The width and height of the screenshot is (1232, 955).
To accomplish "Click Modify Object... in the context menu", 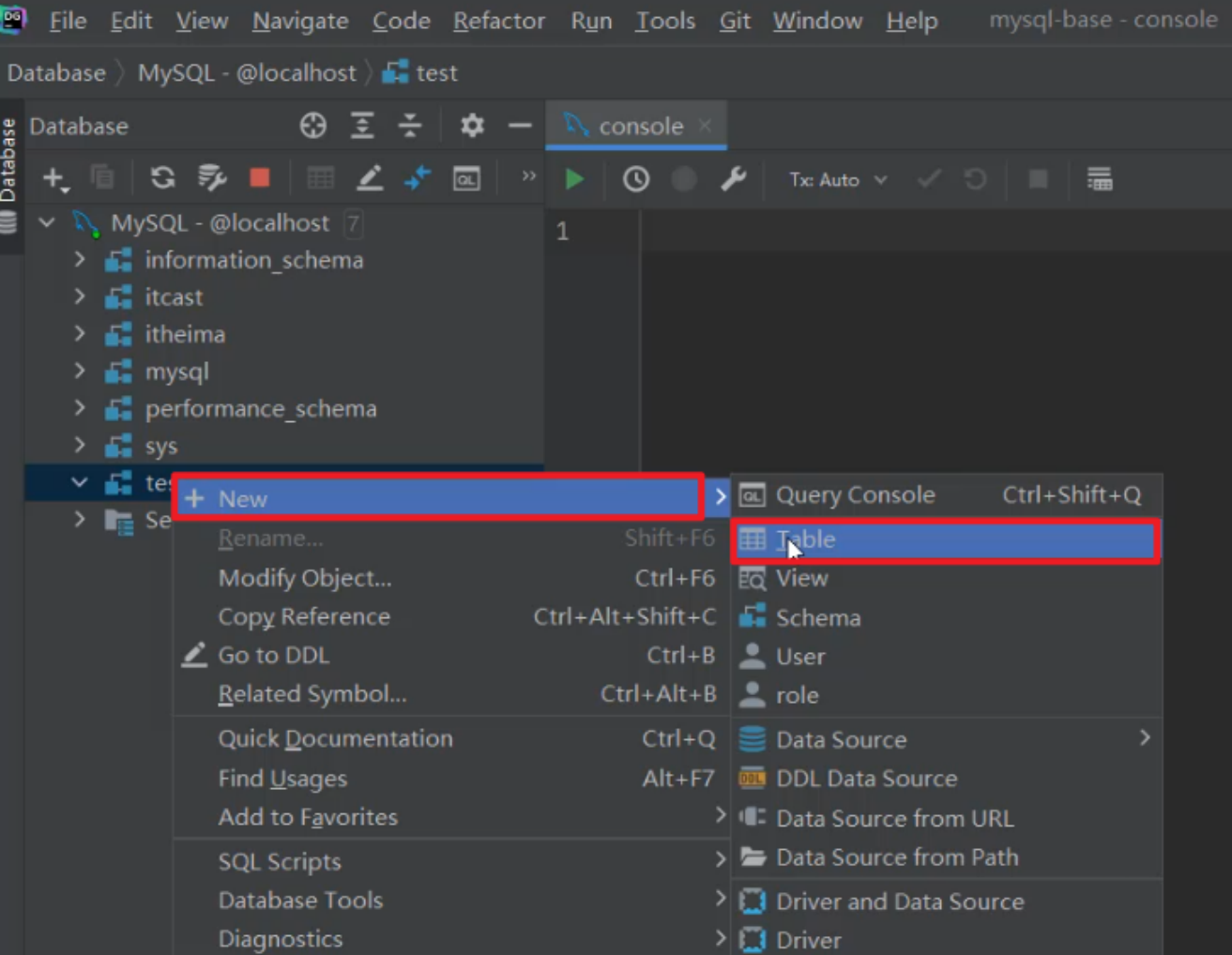I will [450, 578].
